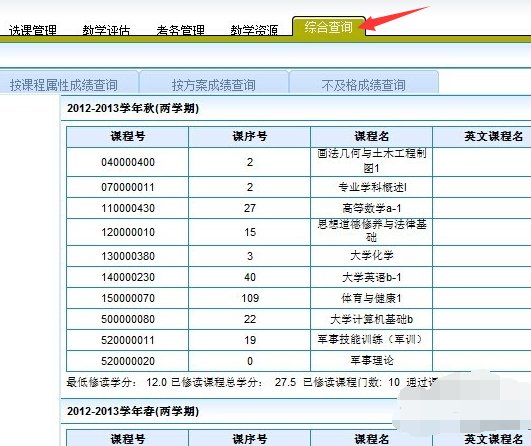Screen dimensions: 531x446
Task: Click 英文课程名 header in the spring table
Action: click(493, 439)
